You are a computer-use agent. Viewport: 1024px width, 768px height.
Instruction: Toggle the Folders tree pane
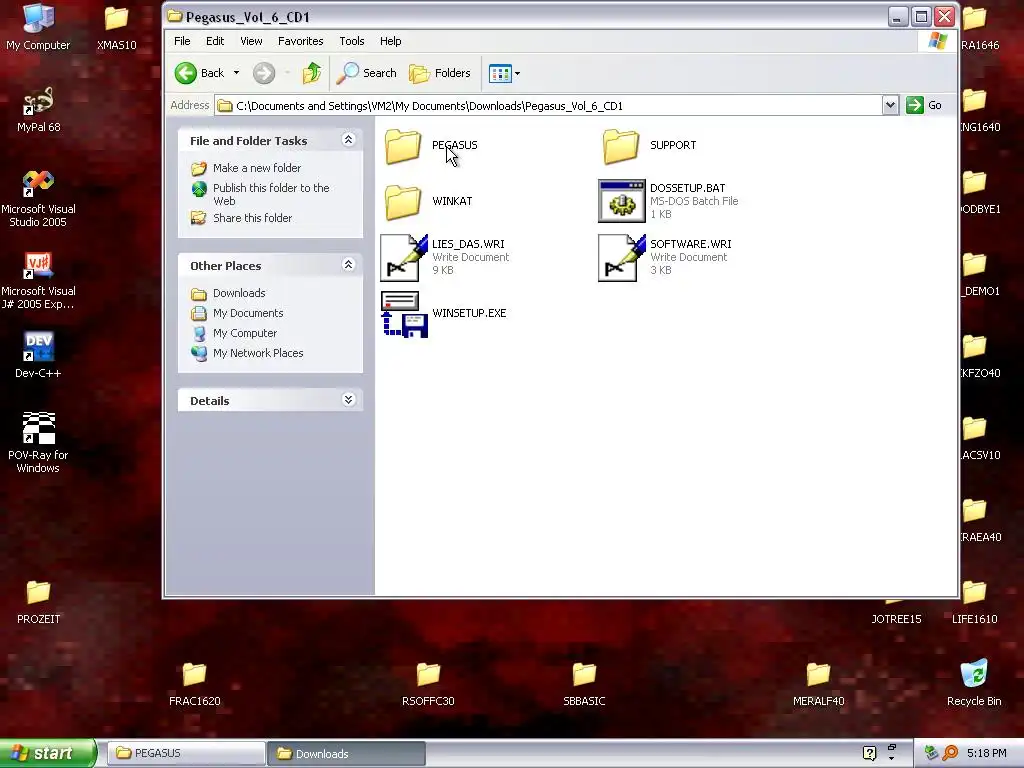pyautogui.click(x=440, y=73)
